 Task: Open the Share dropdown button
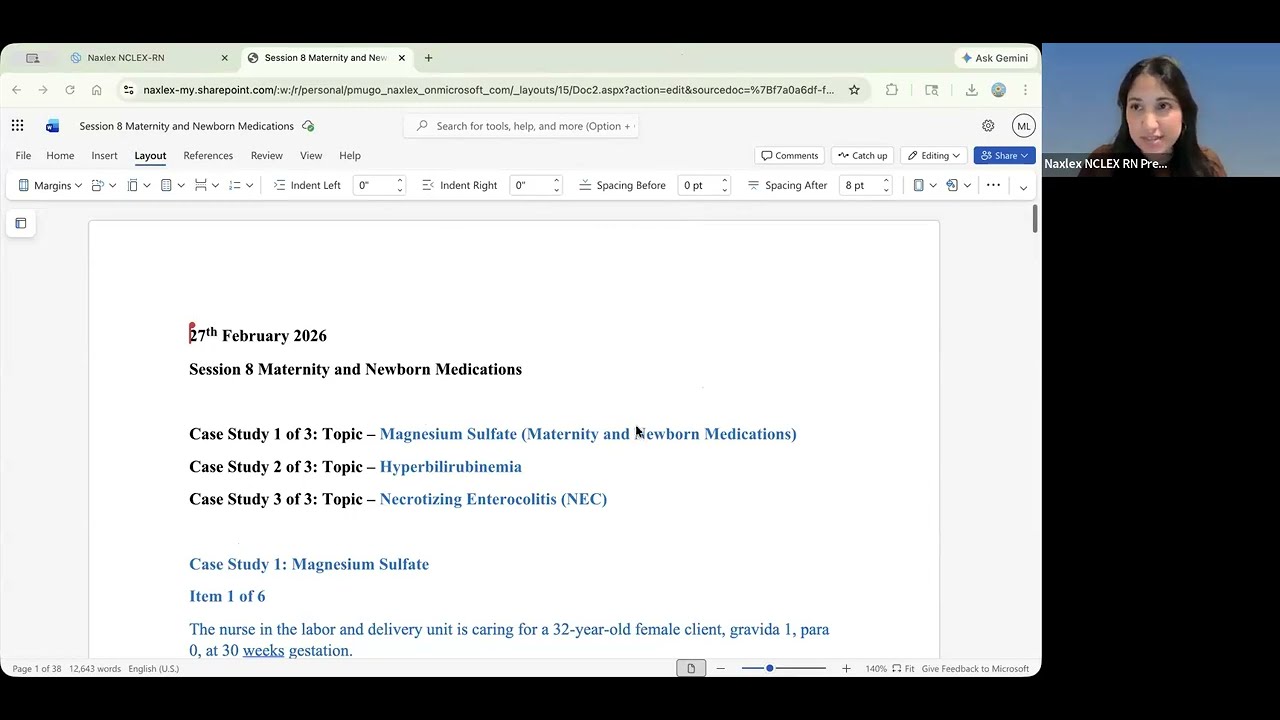[1004, 155]
